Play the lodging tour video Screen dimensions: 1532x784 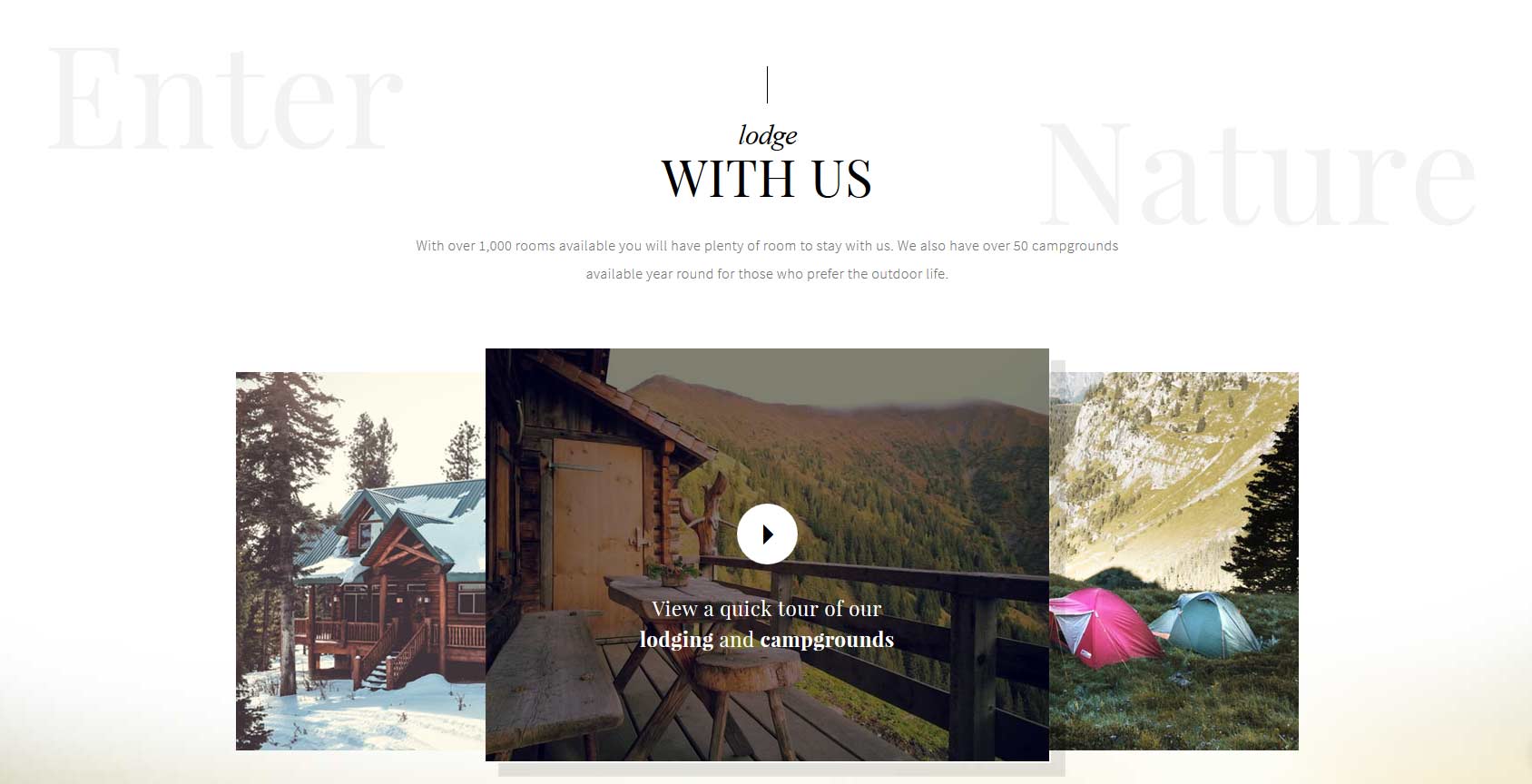[767, 534]
